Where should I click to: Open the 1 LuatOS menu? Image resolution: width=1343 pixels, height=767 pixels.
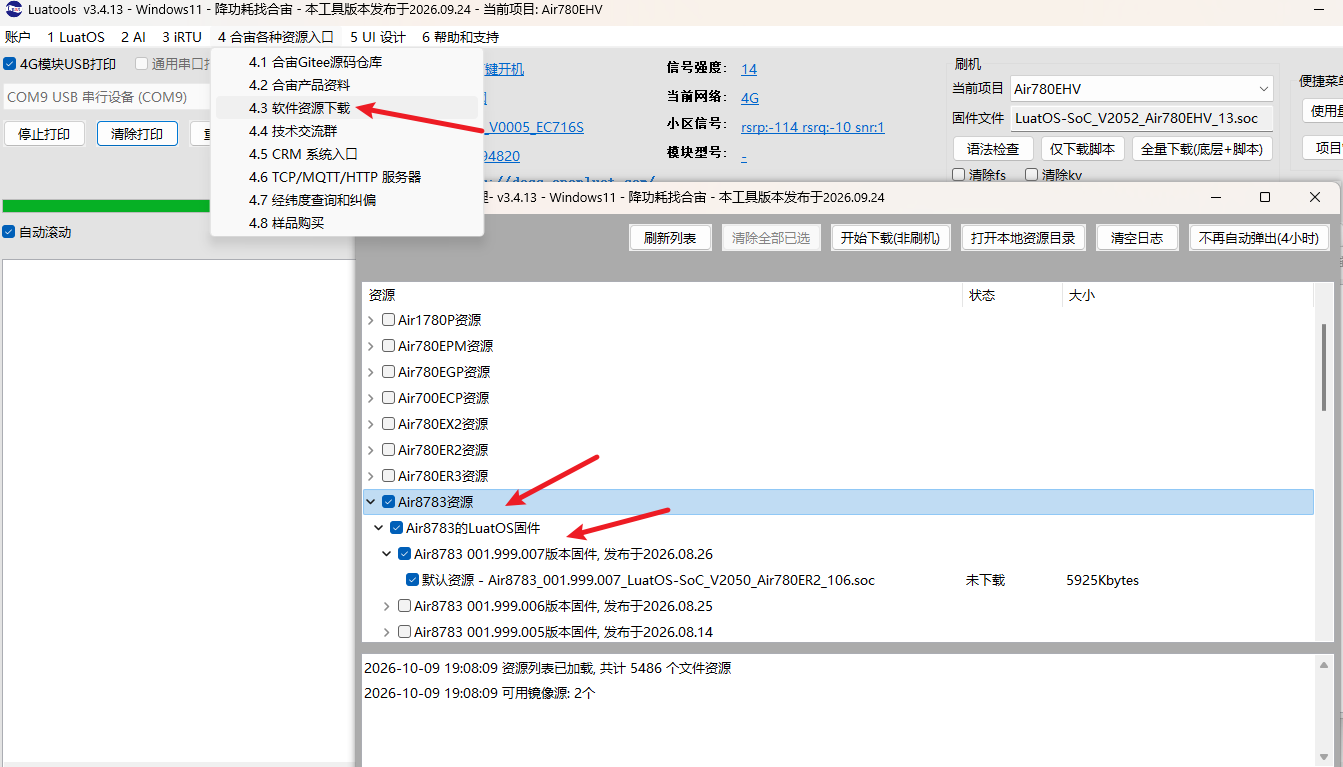tap(76, 37)
